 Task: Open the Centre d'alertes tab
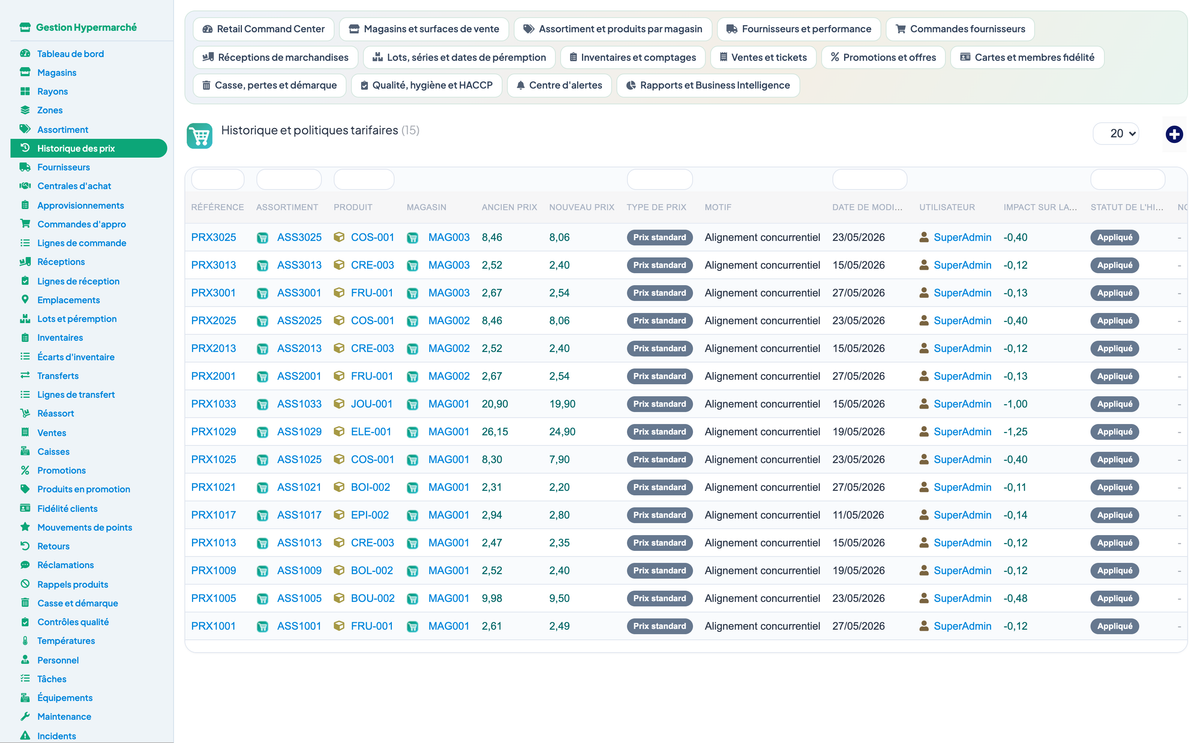[x=559, y=85]
